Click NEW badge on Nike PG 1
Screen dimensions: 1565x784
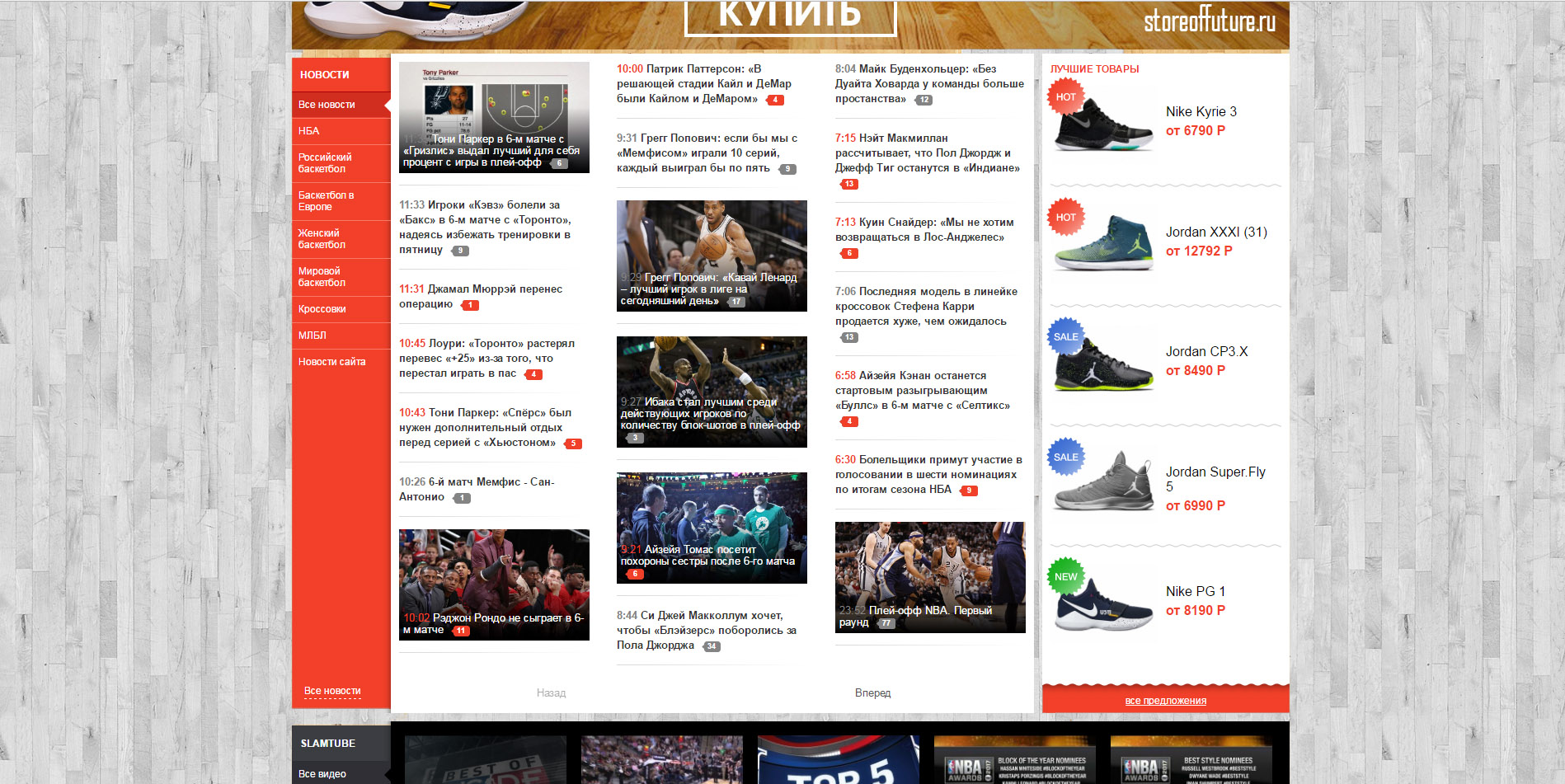(x=1065, y=577)
